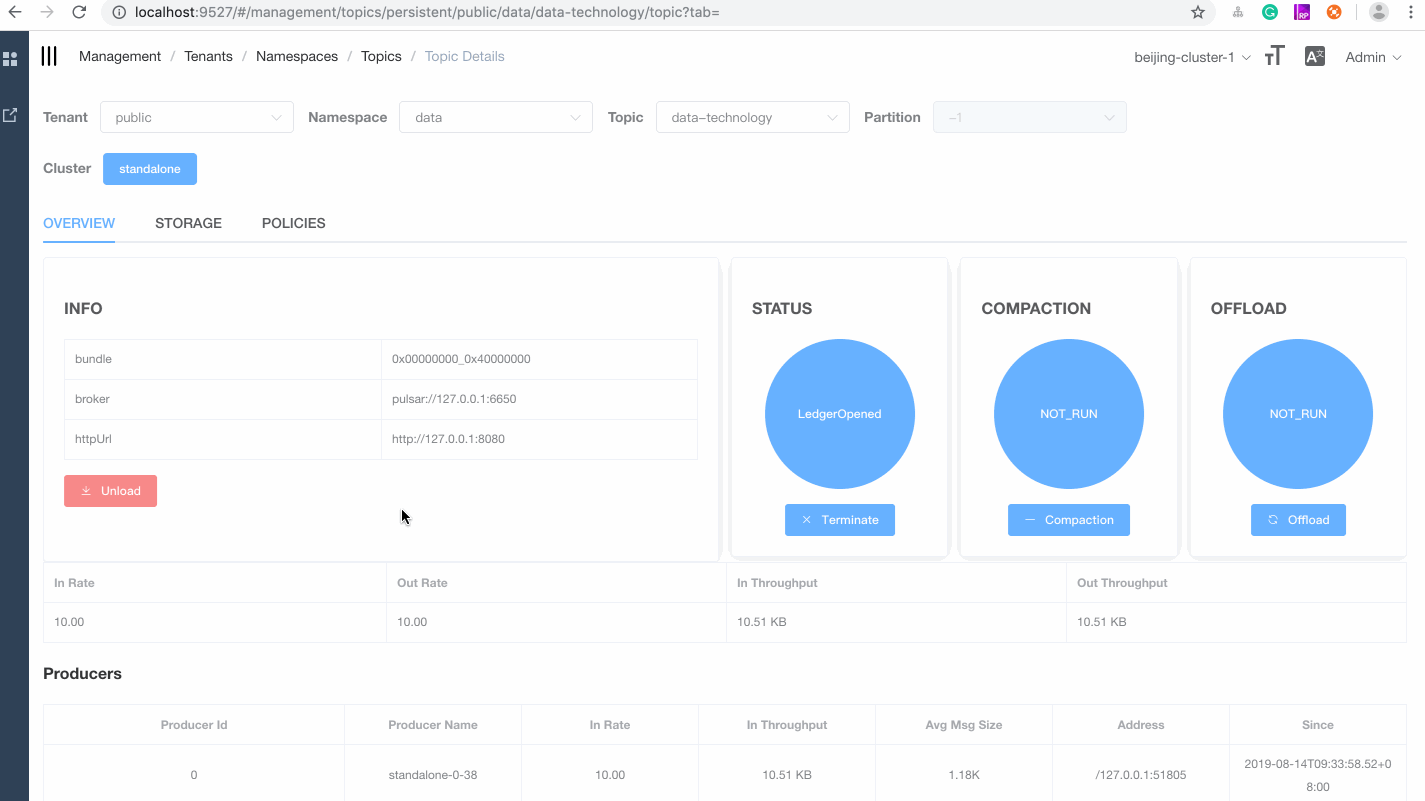Viewport: 1425px width, 801px height.
Task: Click inside the browser address bar
Action: [x=600, y=12]
